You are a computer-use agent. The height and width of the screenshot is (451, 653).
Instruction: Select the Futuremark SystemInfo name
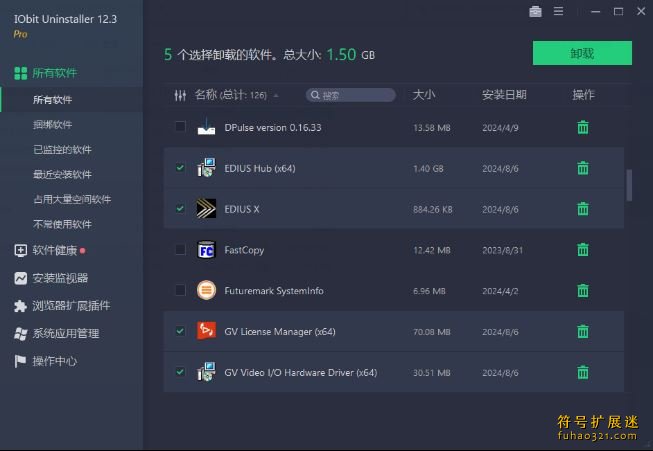(x=274, y=291)
